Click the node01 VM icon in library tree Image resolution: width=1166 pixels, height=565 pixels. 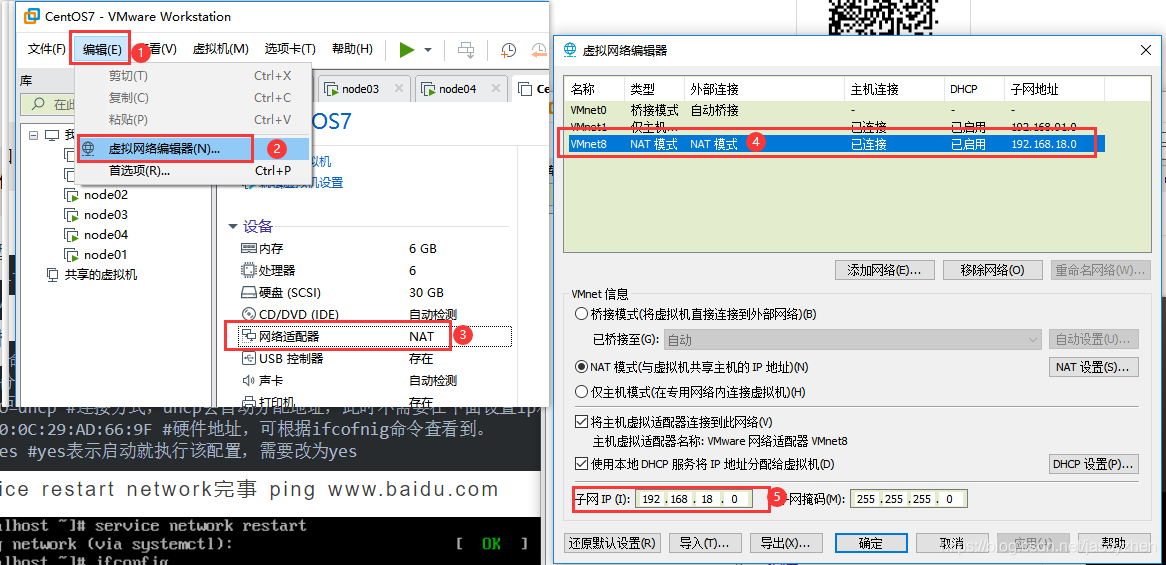click(71, 255)
